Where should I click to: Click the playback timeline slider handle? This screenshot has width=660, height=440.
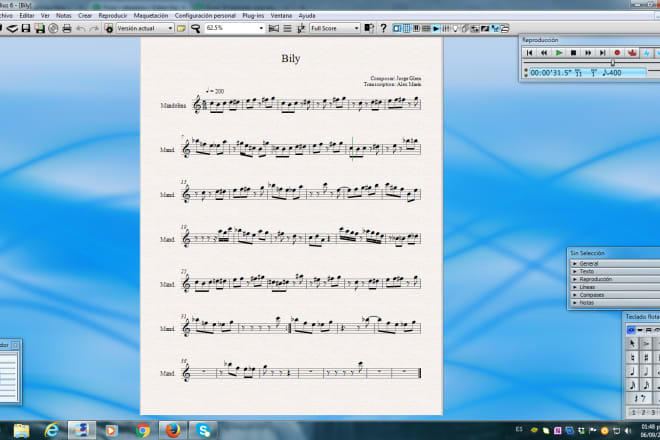[x=613, y=62]
